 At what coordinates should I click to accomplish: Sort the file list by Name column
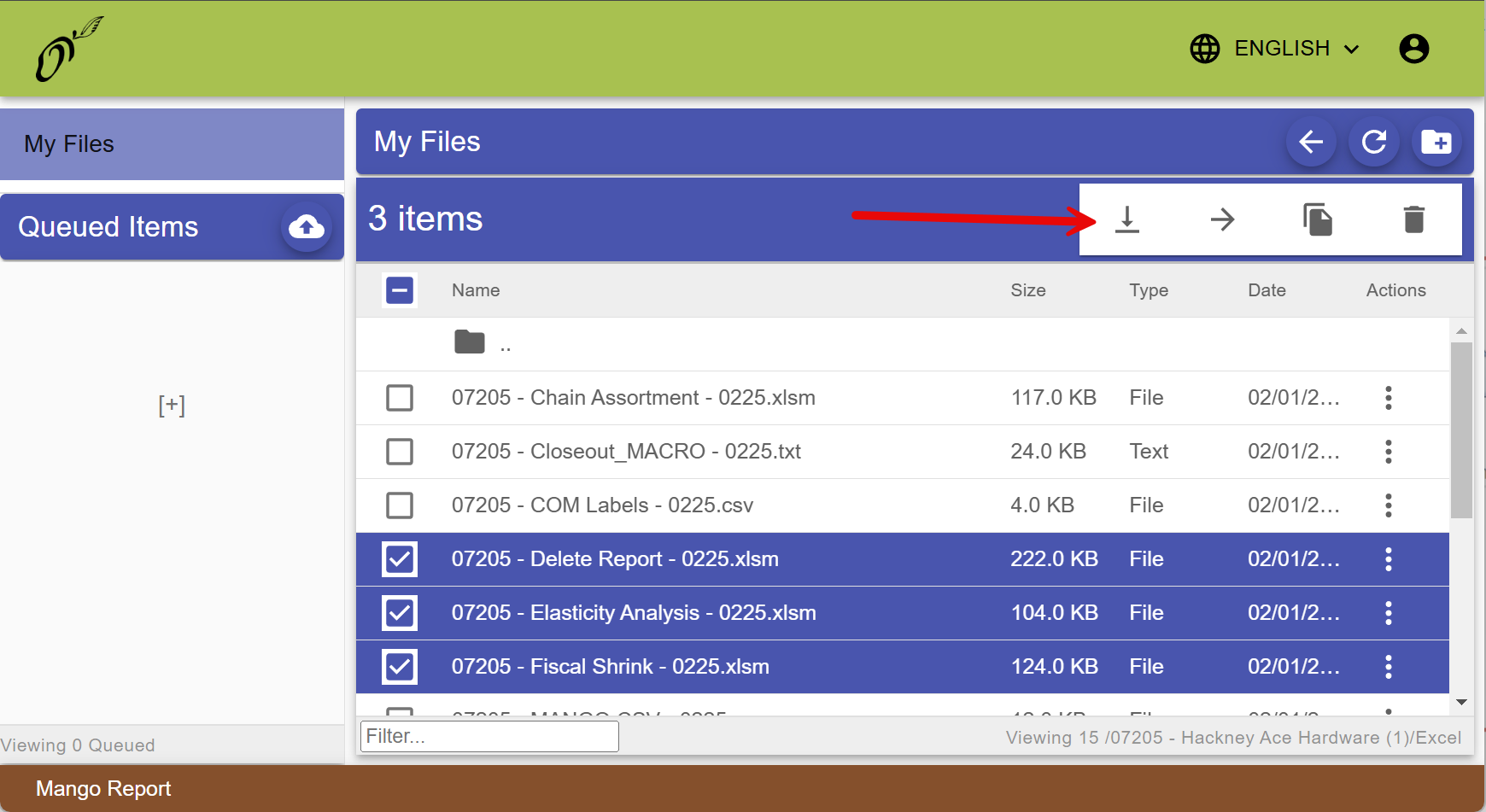(x=476, y=290)
